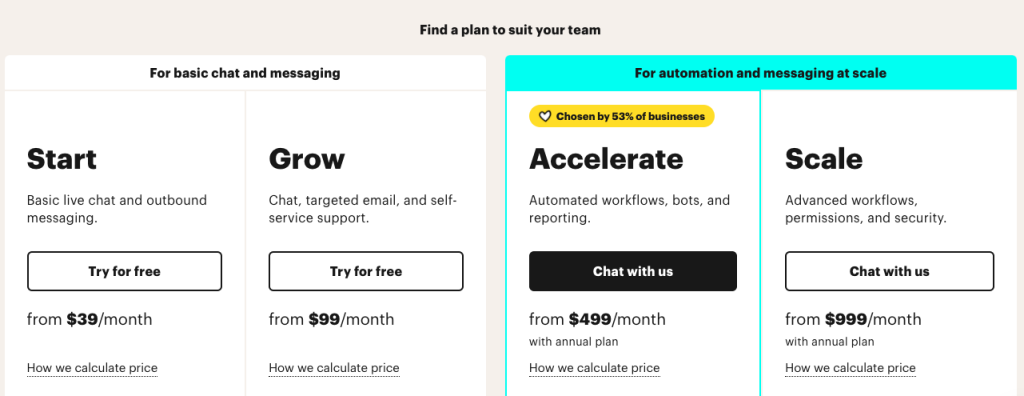
Task: Click the Scale plan heading
Action: click(x=824, y=159)
